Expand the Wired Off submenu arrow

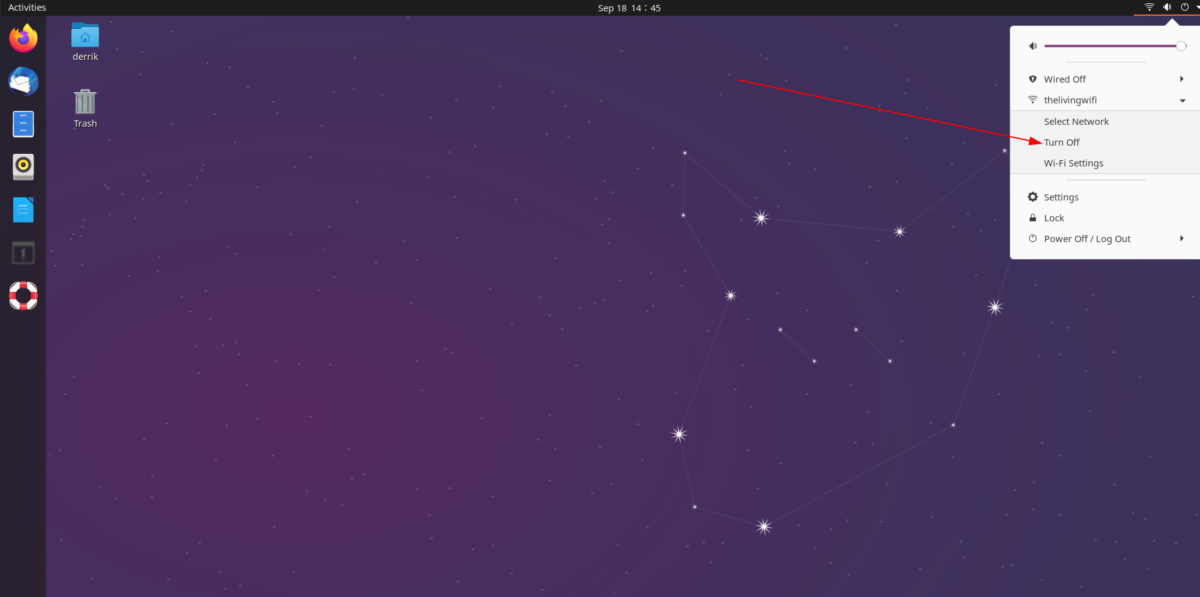(1181, 78)
